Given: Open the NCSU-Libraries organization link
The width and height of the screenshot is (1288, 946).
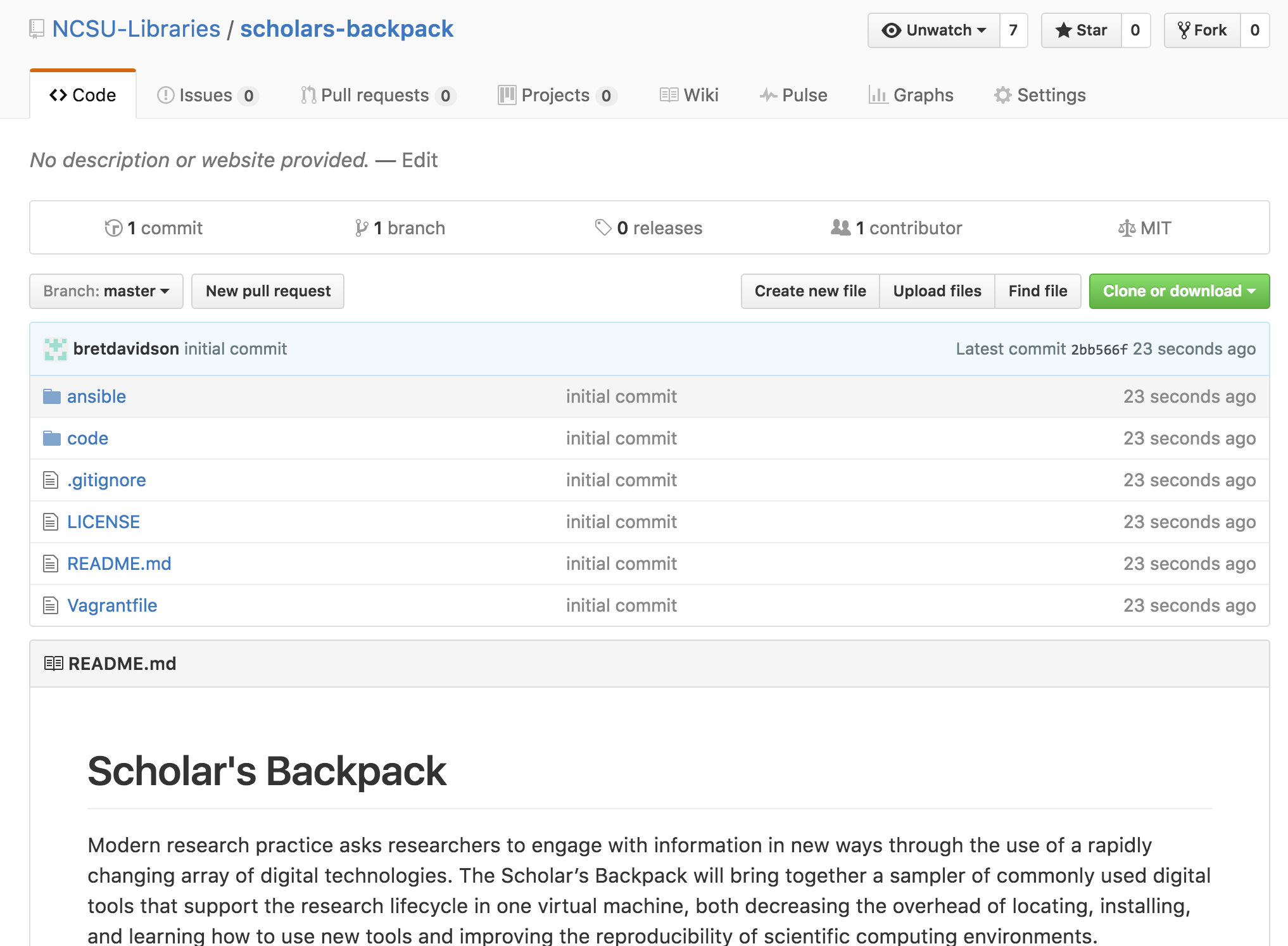Looking at the screenshot, I should coord(136,29).
